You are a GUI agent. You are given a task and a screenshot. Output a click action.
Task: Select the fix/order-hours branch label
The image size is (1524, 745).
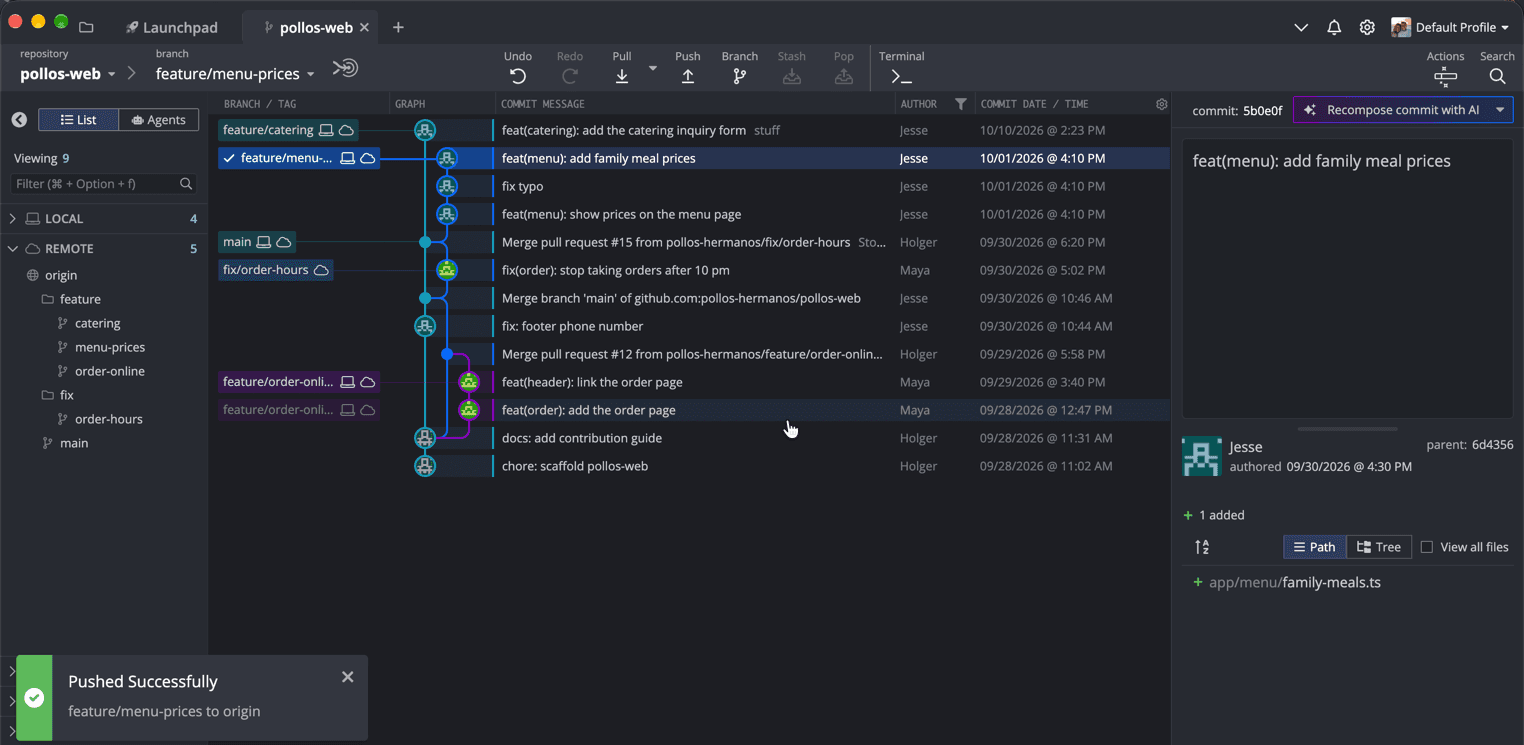[x=276, y=270]
